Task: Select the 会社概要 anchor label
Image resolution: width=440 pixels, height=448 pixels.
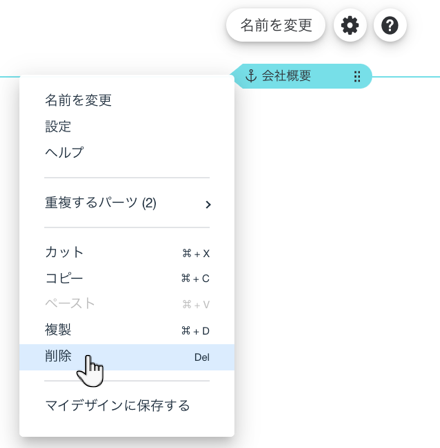Action: tap(301, 76)
